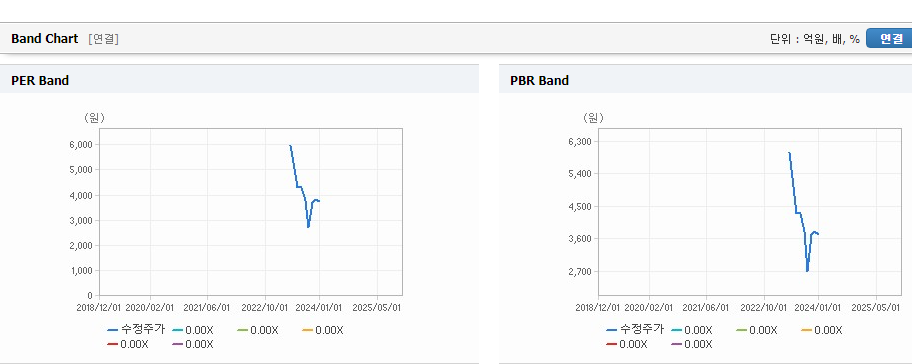The image size is (912, 364).
Task: Click the 2,000 axis label in PER chart
Action: 81,245
